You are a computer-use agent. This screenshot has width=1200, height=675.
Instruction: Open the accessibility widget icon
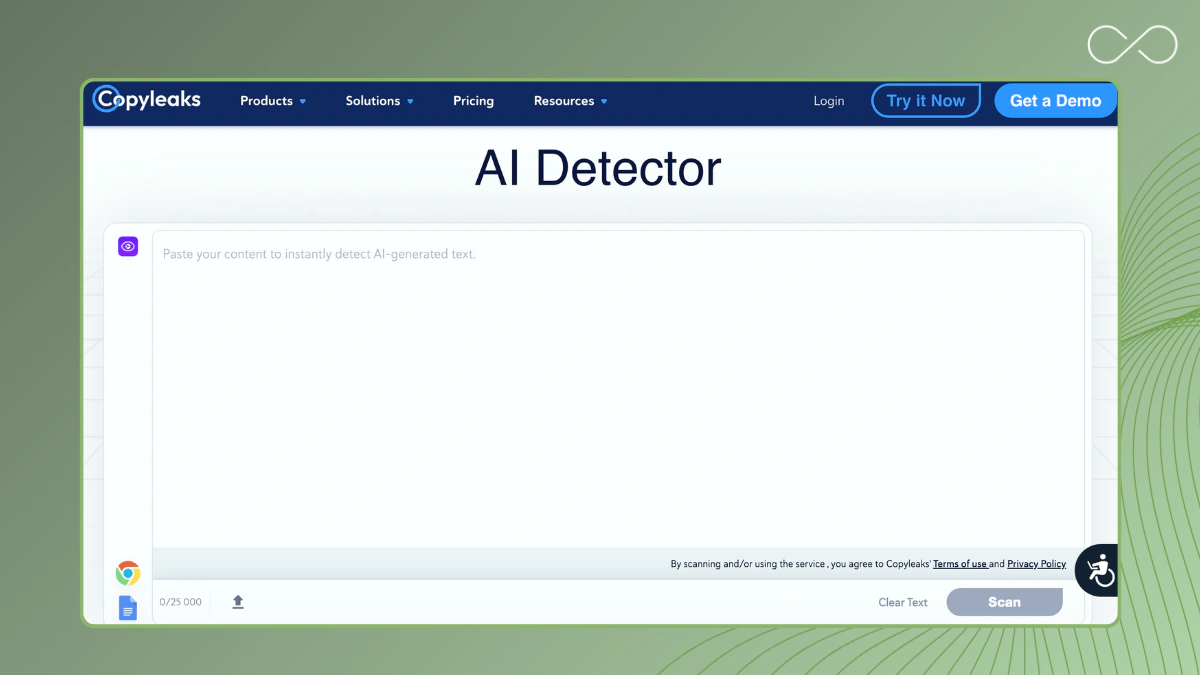point(1100,570)
